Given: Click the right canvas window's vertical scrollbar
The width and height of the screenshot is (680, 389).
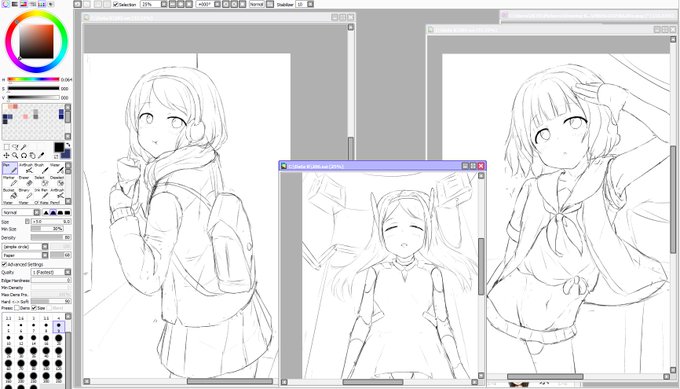Looking at the screenshot, I should click(x=673, y=199).
